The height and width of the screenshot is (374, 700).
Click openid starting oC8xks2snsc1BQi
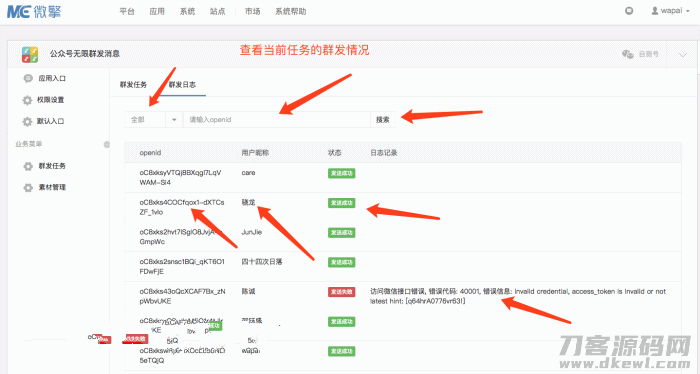click(182, 266)
